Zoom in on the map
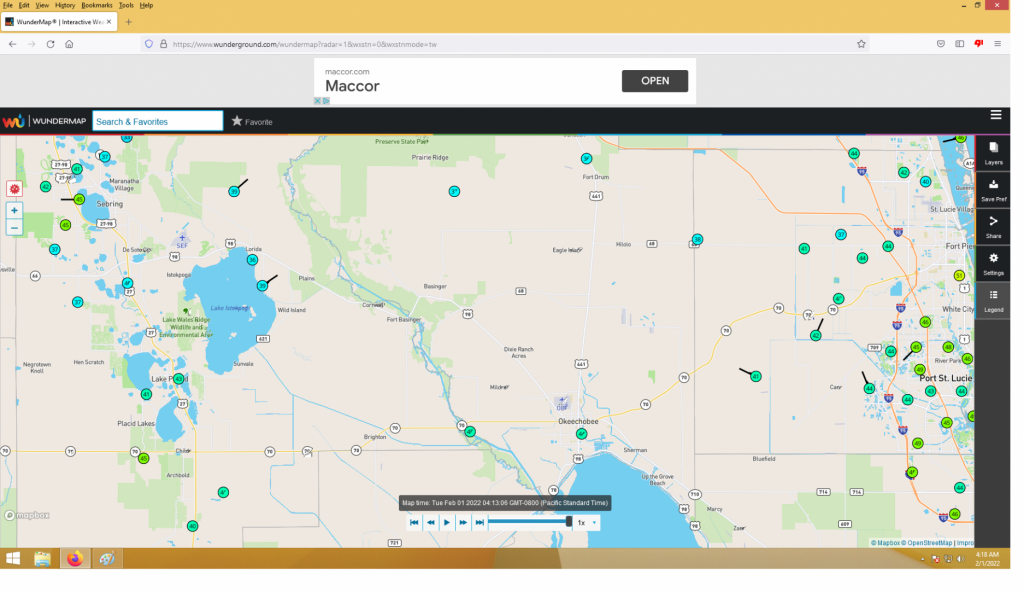 pyautogui.click(x=14, y=211)
